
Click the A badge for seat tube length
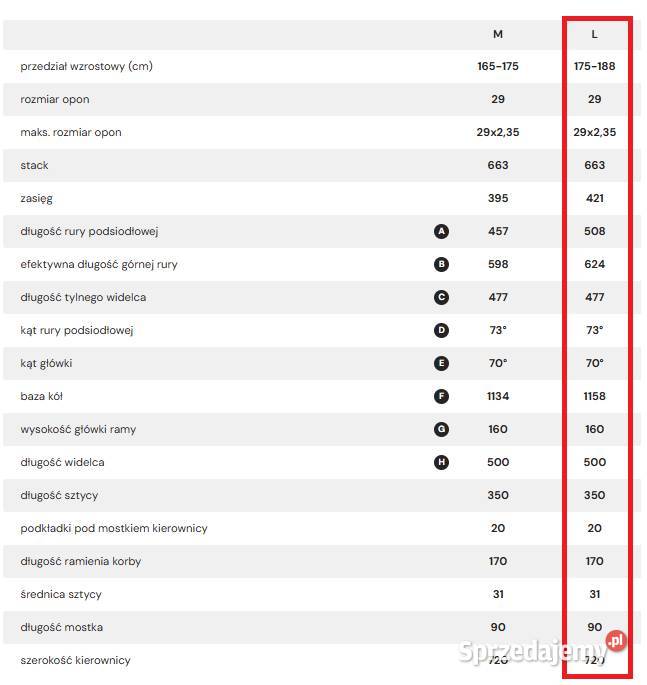tap(441, 231)
